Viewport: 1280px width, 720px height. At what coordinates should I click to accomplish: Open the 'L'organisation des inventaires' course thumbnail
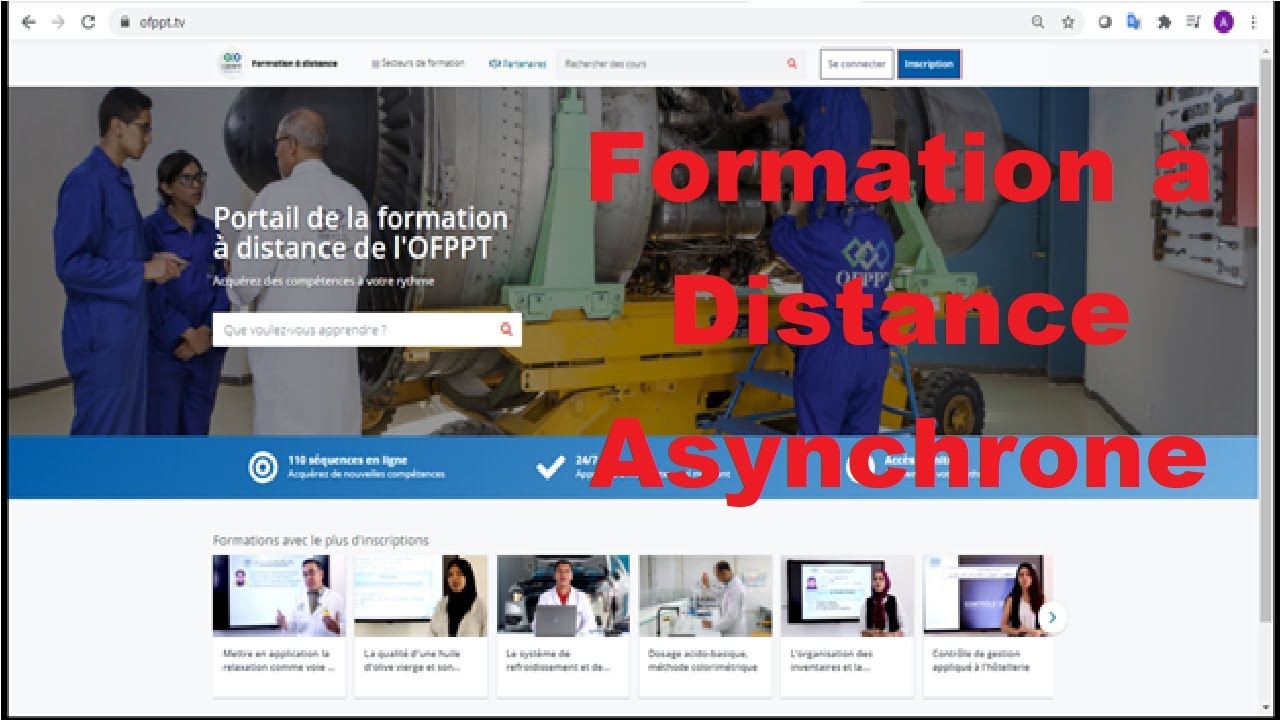pos(847,596)
